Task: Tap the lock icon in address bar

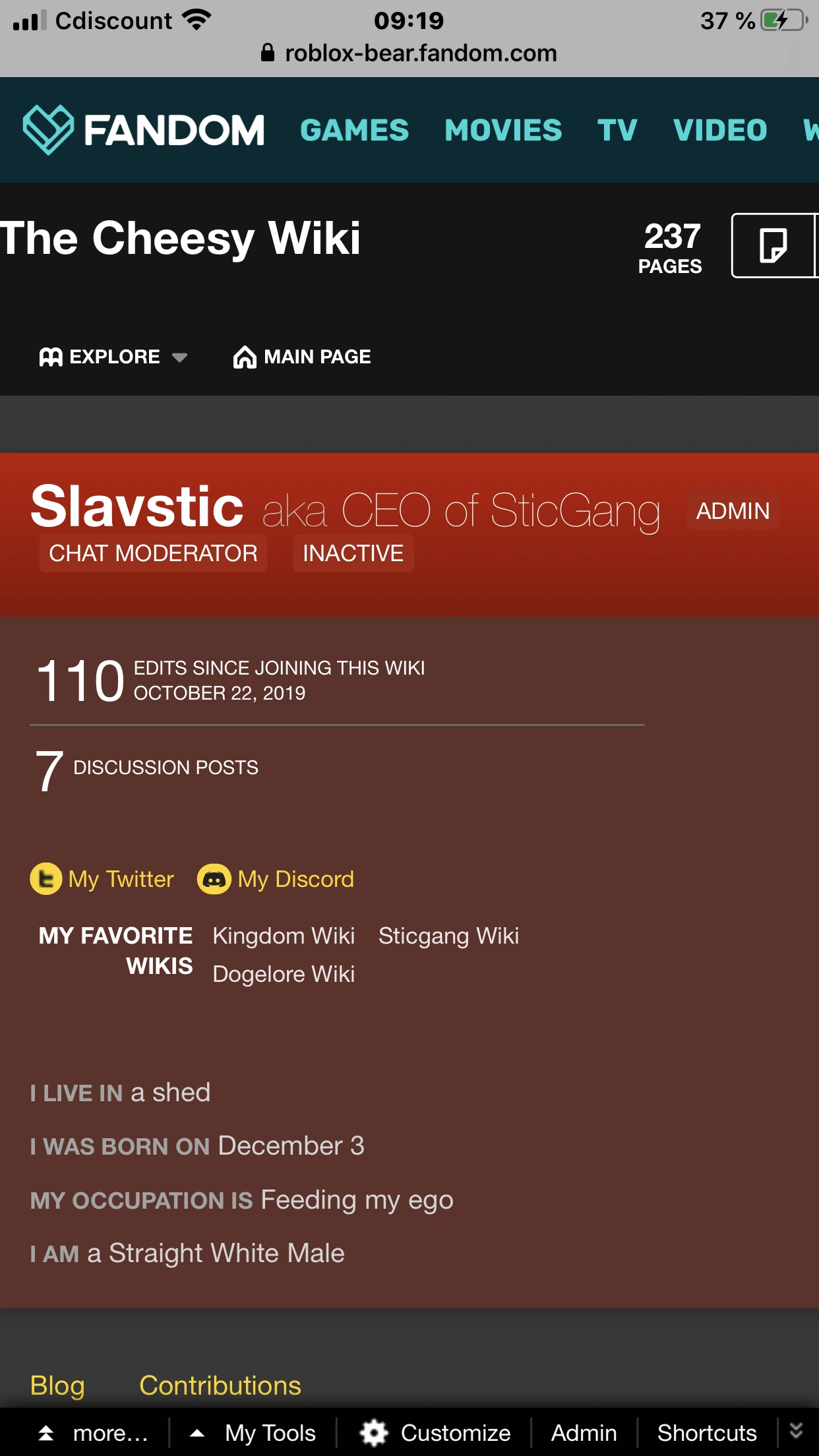Action: point(268,53)
